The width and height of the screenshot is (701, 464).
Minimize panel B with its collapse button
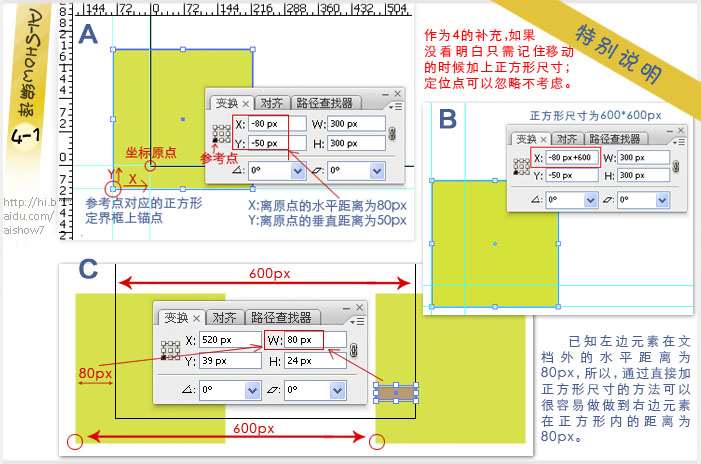(669, 131)
